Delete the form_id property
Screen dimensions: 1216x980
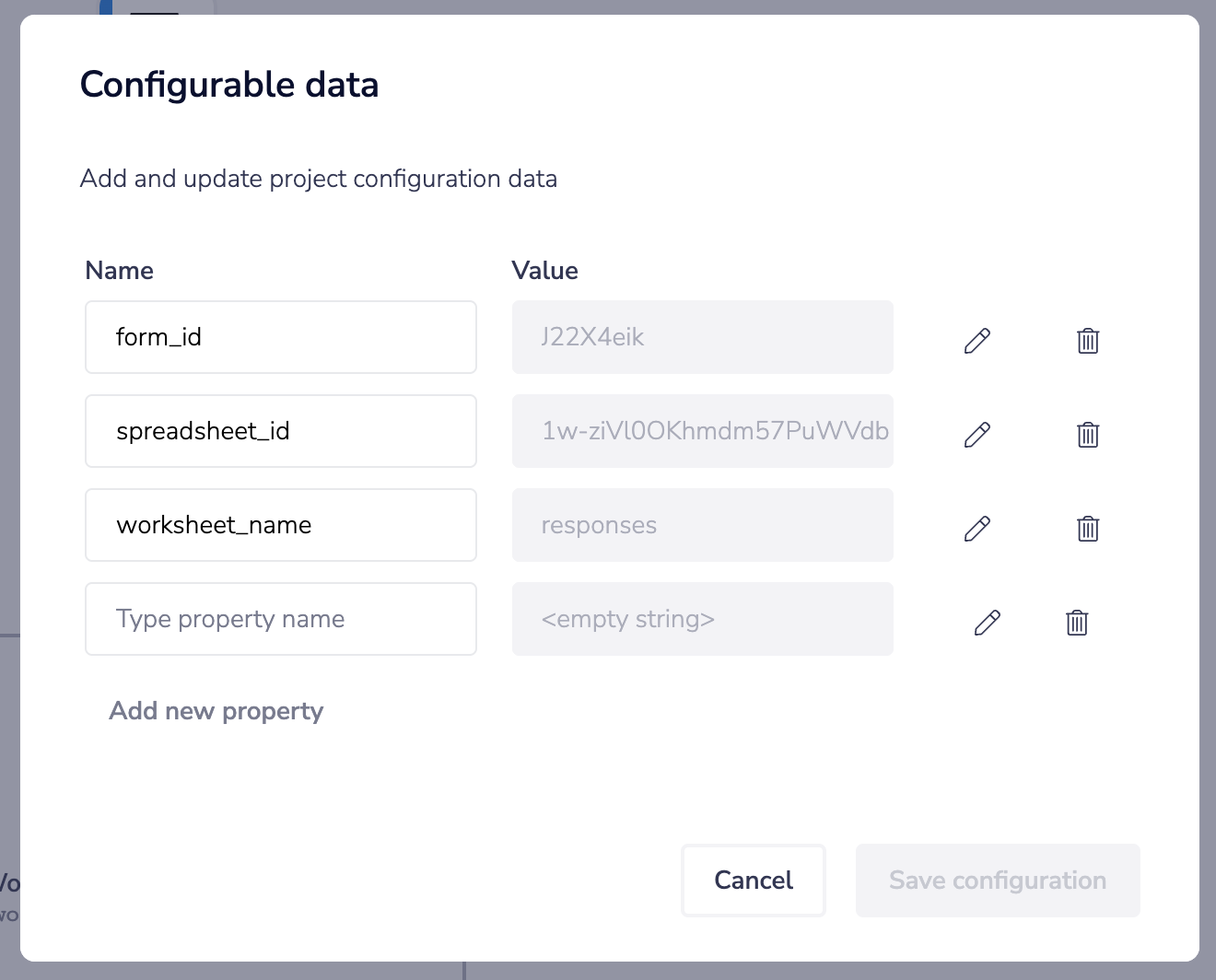coord(1087,341)
